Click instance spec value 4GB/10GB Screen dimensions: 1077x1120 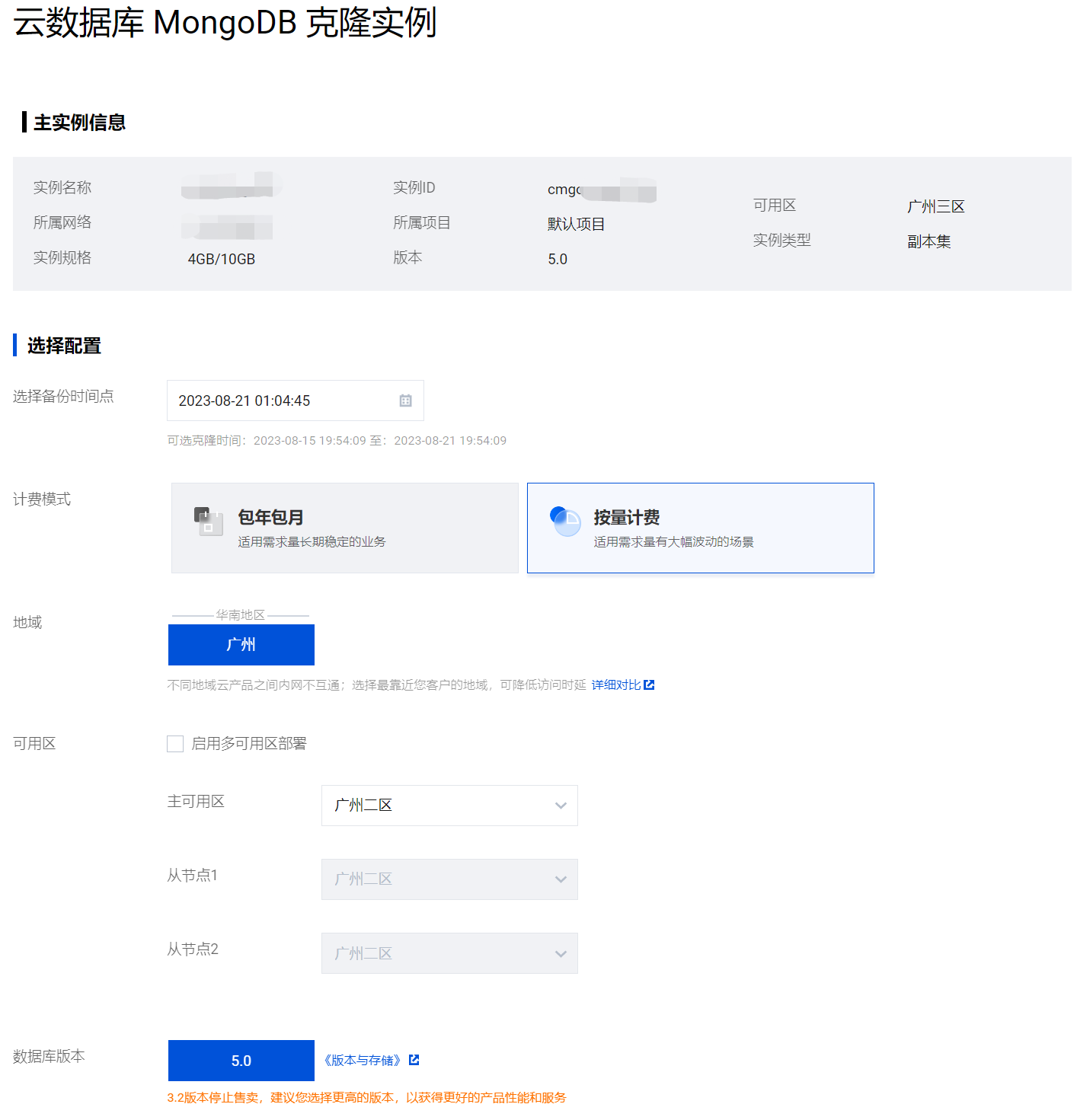pyautogui.click(x=222, y=259)
